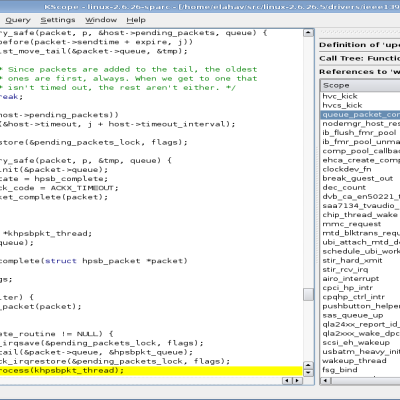The height and width of the screenshot is (400, 400).
Task: Select fsg_bind result row
Action: pyautogui.click(x=360, y=370)
